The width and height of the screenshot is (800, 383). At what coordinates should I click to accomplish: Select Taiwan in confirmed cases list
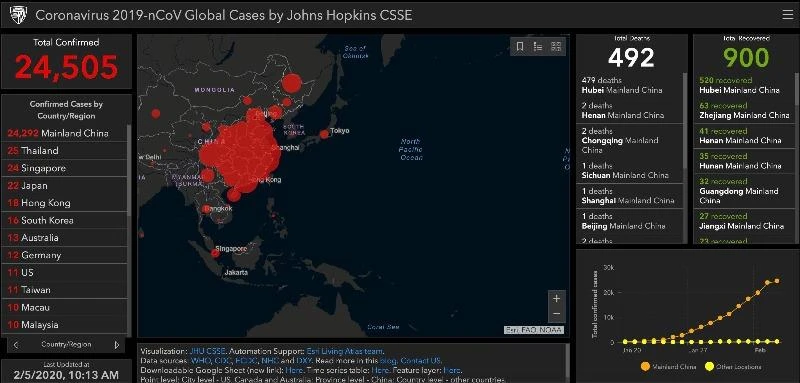(64, 290)
